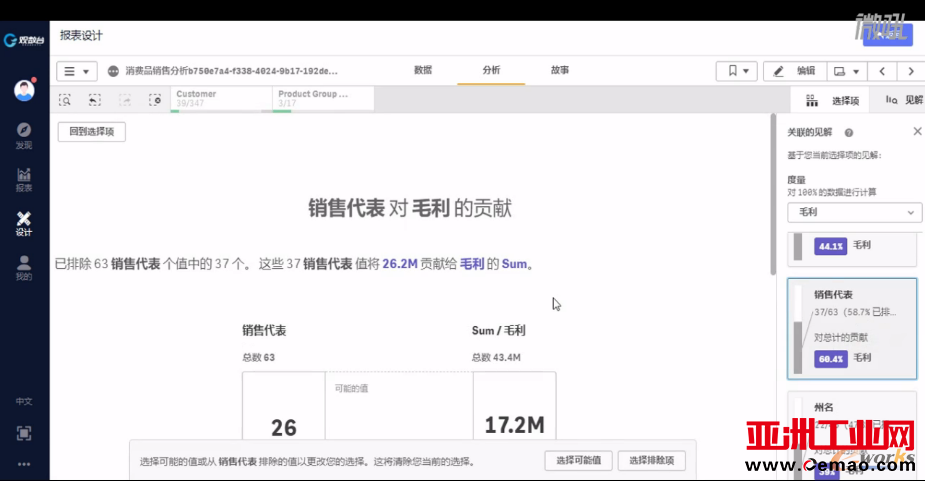Select the 销售代表 insight card
925x481 pixels.
click(852, 329)
